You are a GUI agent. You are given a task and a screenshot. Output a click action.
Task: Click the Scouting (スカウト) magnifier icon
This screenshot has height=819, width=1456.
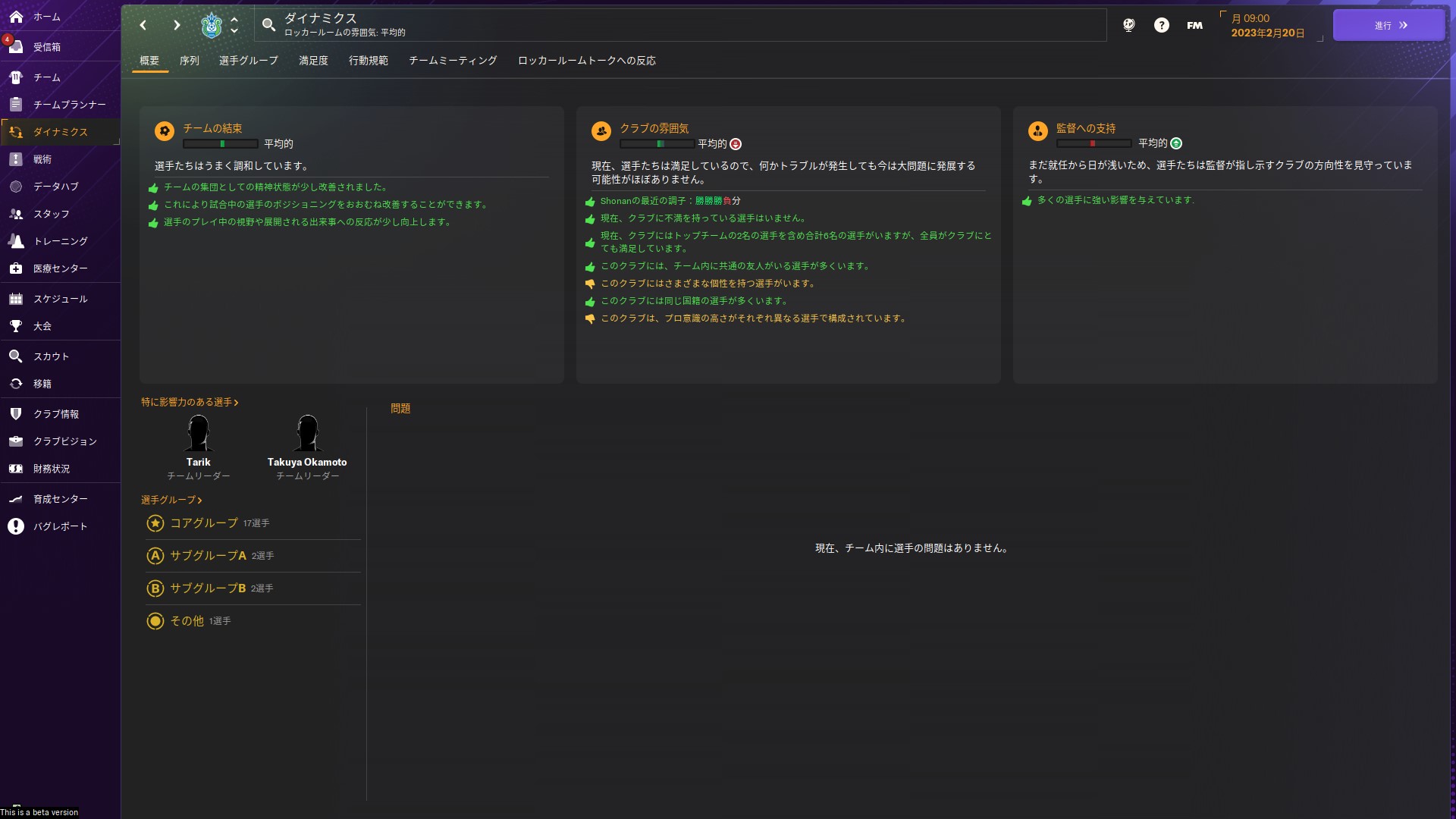tap(16, 356)
